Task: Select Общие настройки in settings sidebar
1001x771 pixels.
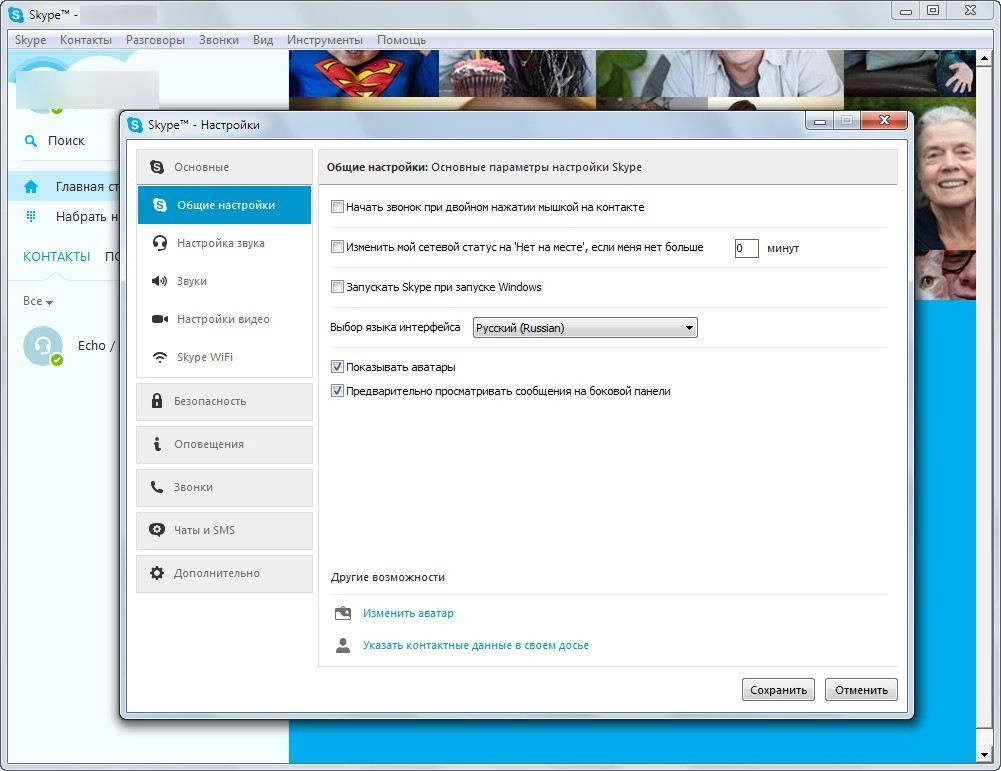Action: coord(224,205)
